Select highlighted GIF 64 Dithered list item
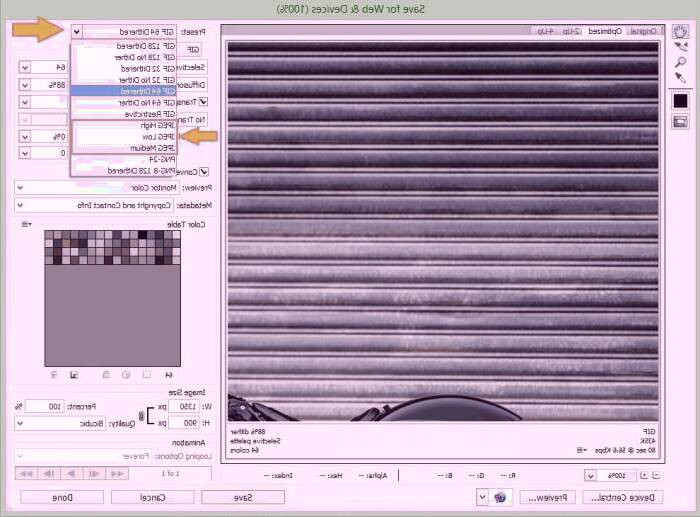Screen dimensions: 700x517 click(123, 91)
